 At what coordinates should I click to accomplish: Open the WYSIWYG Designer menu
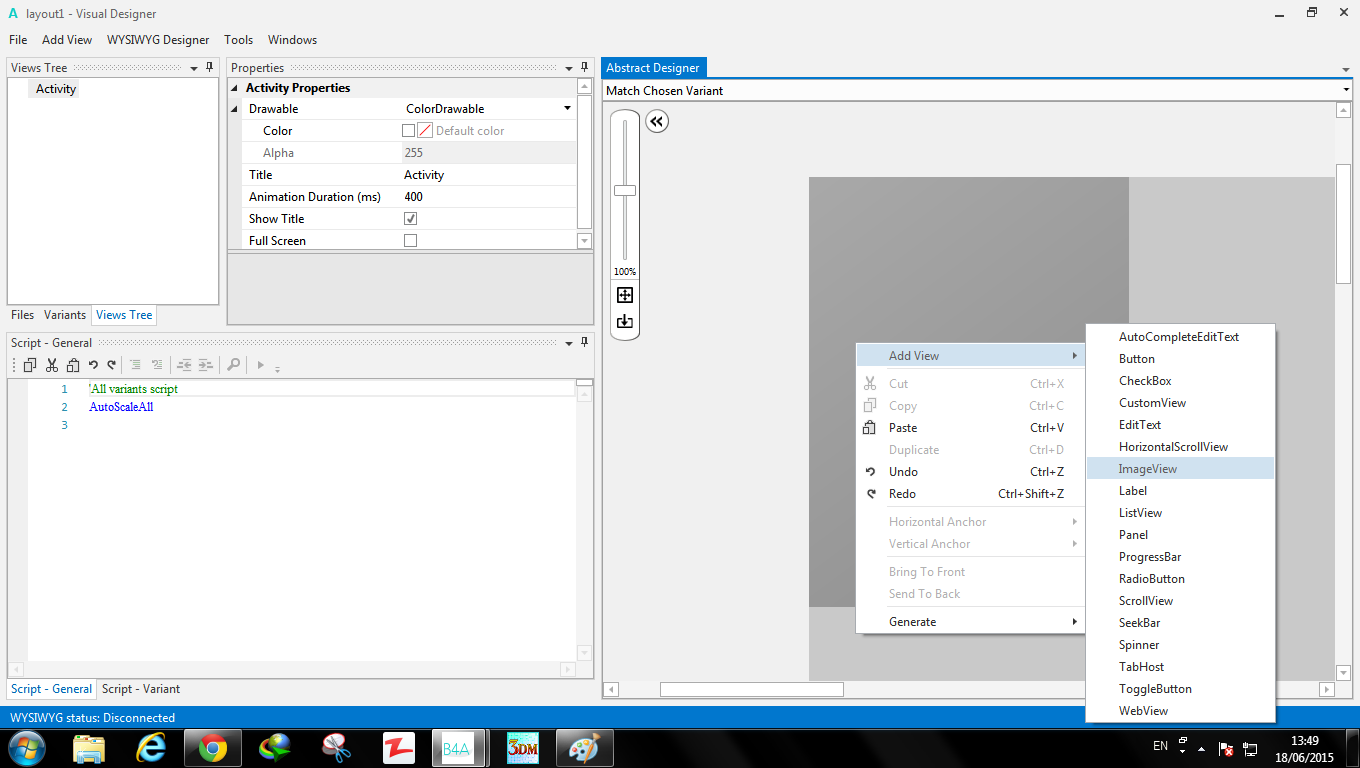click(x=158, y=40)
